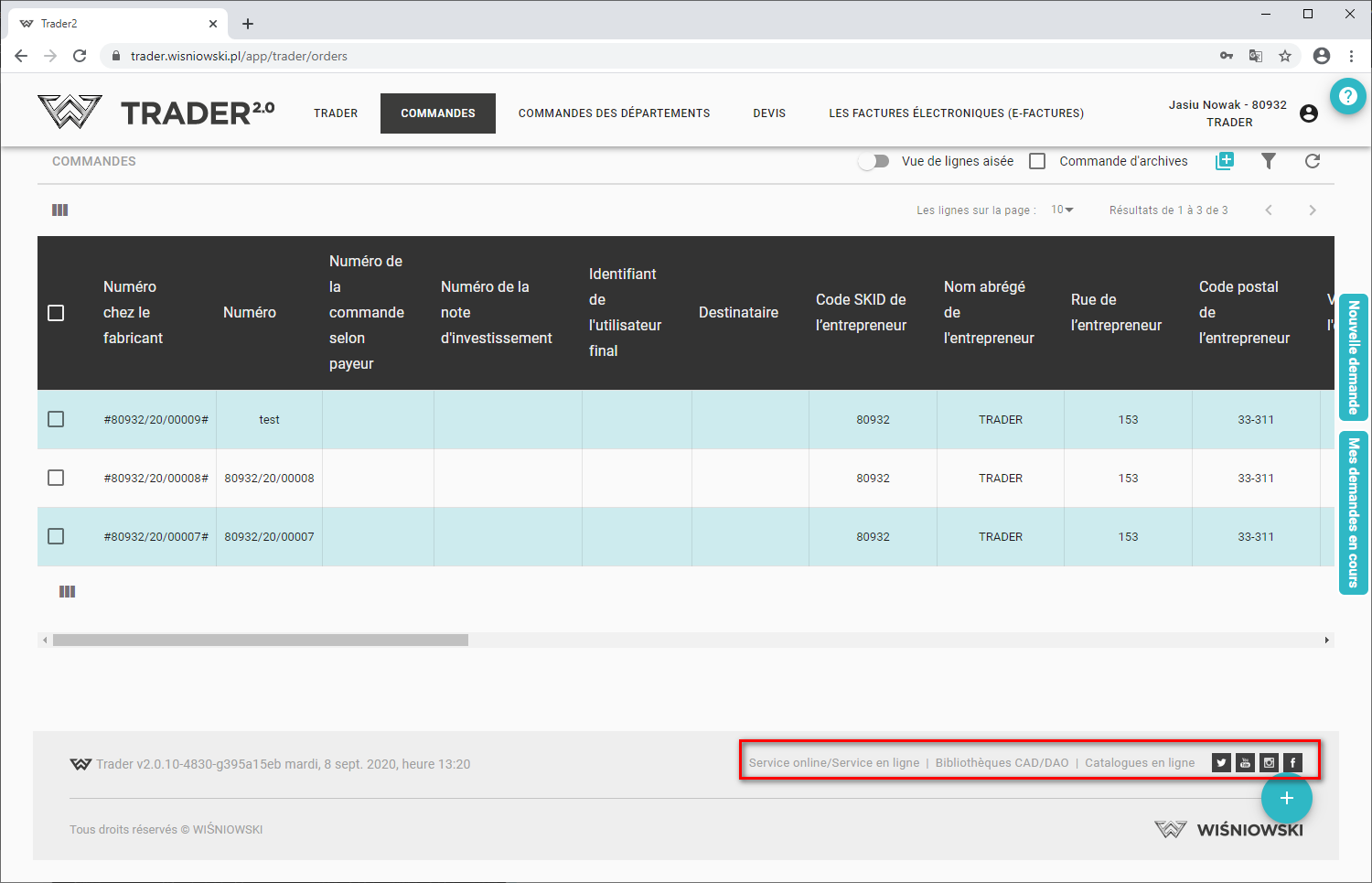
Task: Expand the rows-per-page dropdown
Action: 1062,210
